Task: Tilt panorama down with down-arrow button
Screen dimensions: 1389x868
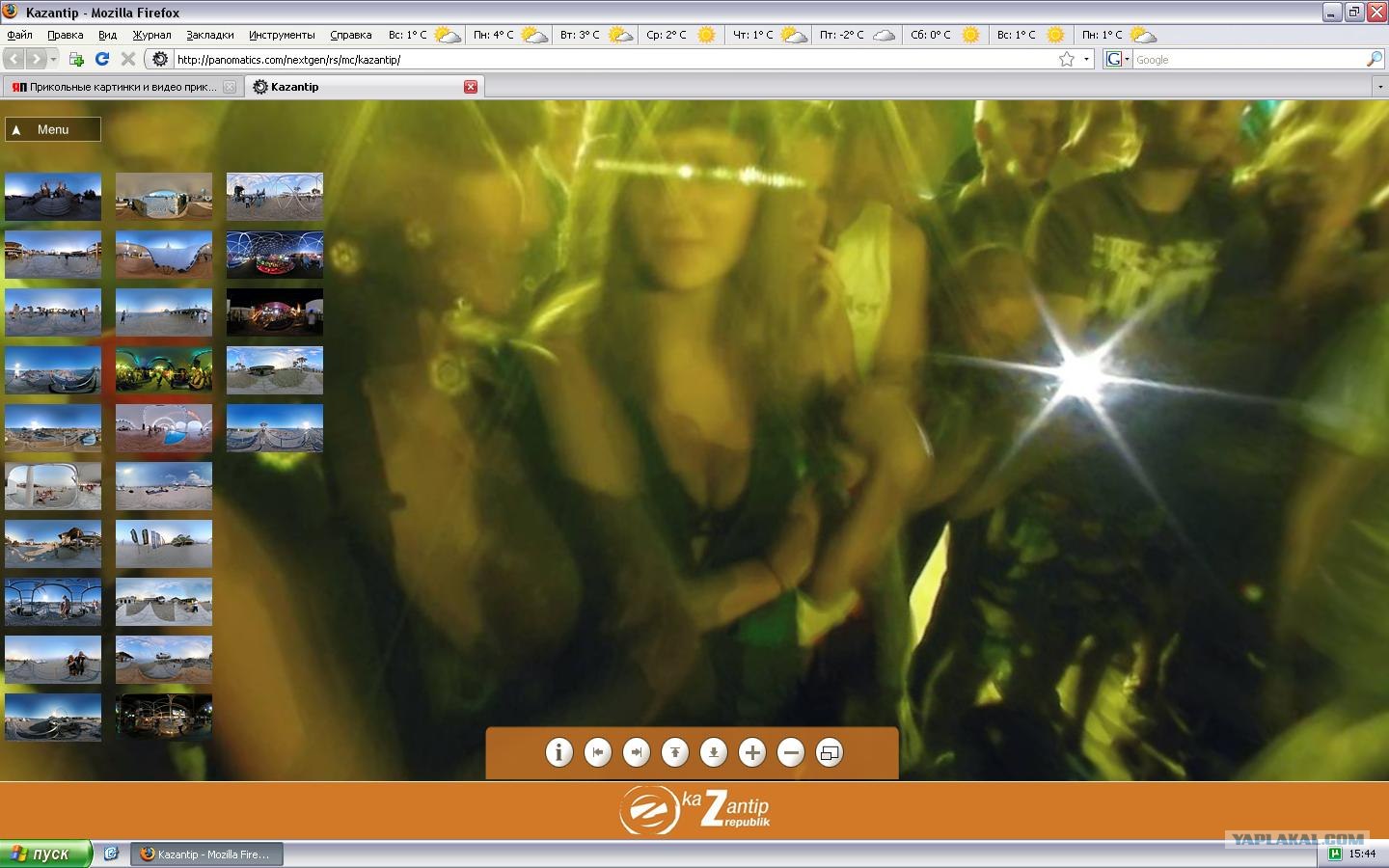Action: [x=713, y=752]
